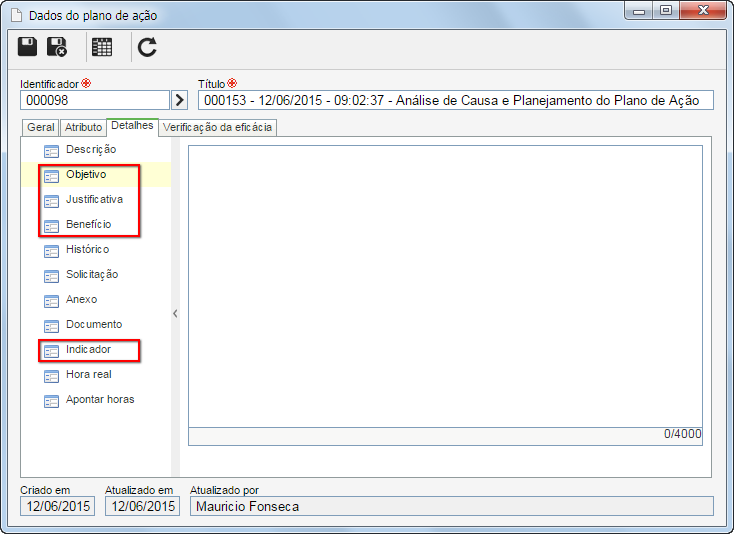The image size is (734, 534).
Task: Click the Save floppy disk icon
Action: click(27, 47)
